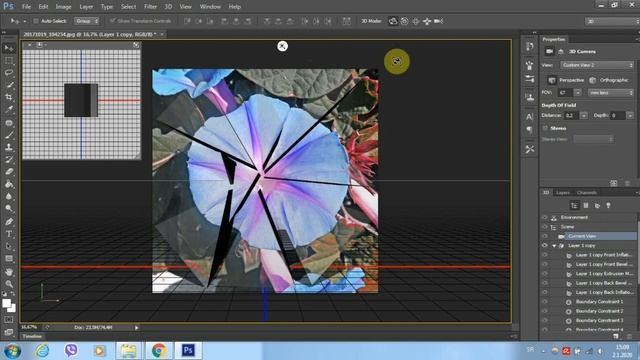The image size is (640, 360).
Task: Toggle visibility of Boundary Constraint 1
Action: [x=544, y=302]
